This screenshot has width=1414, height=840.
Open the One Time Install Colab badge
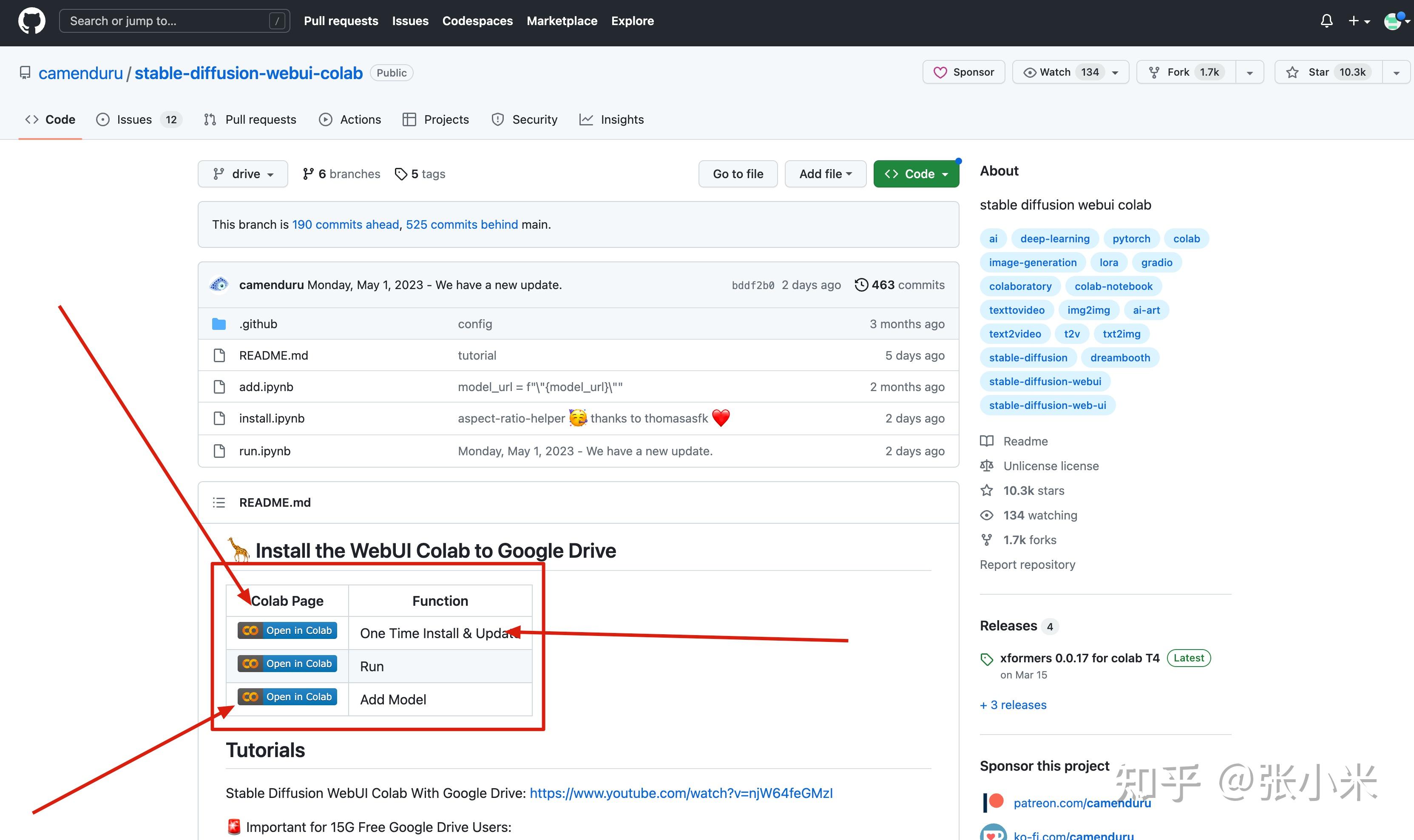[x=287, y=630]
